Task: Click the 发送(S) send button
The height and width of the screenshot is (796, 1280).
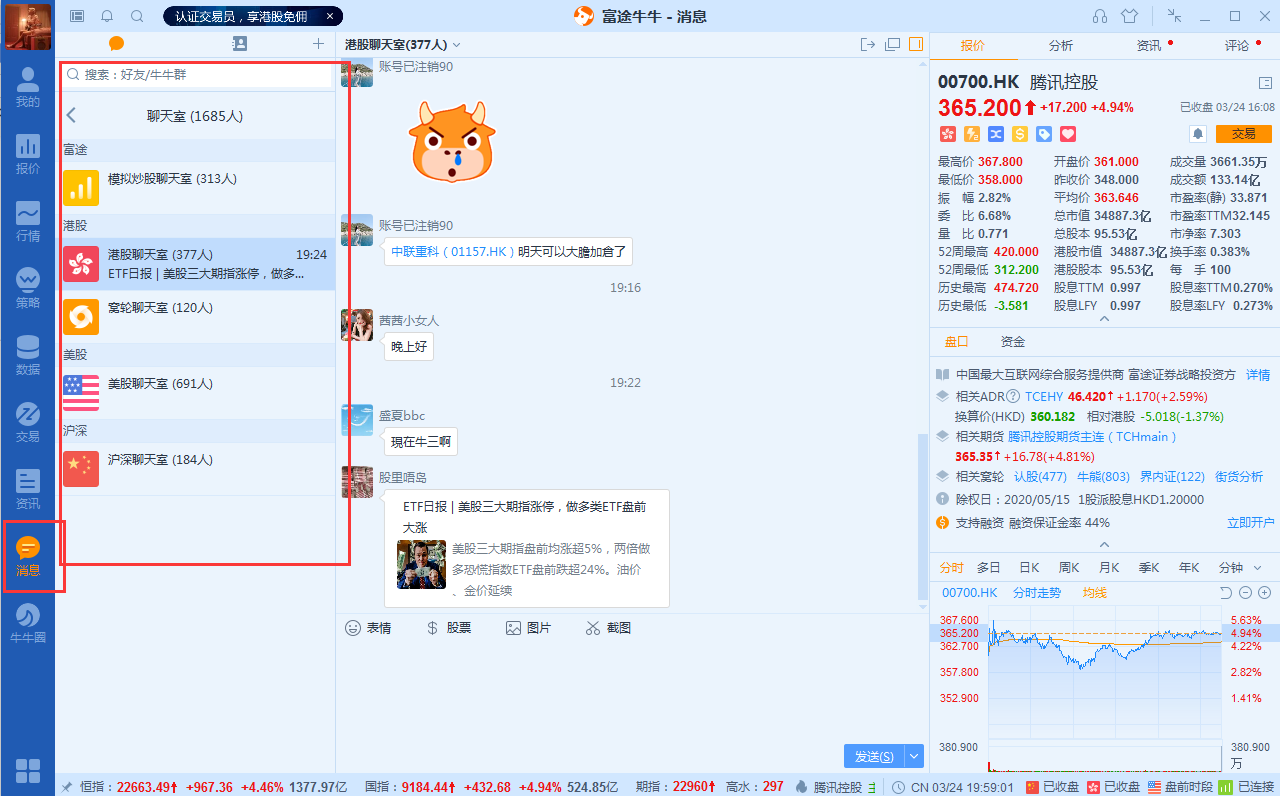Action: pos(875,756)
